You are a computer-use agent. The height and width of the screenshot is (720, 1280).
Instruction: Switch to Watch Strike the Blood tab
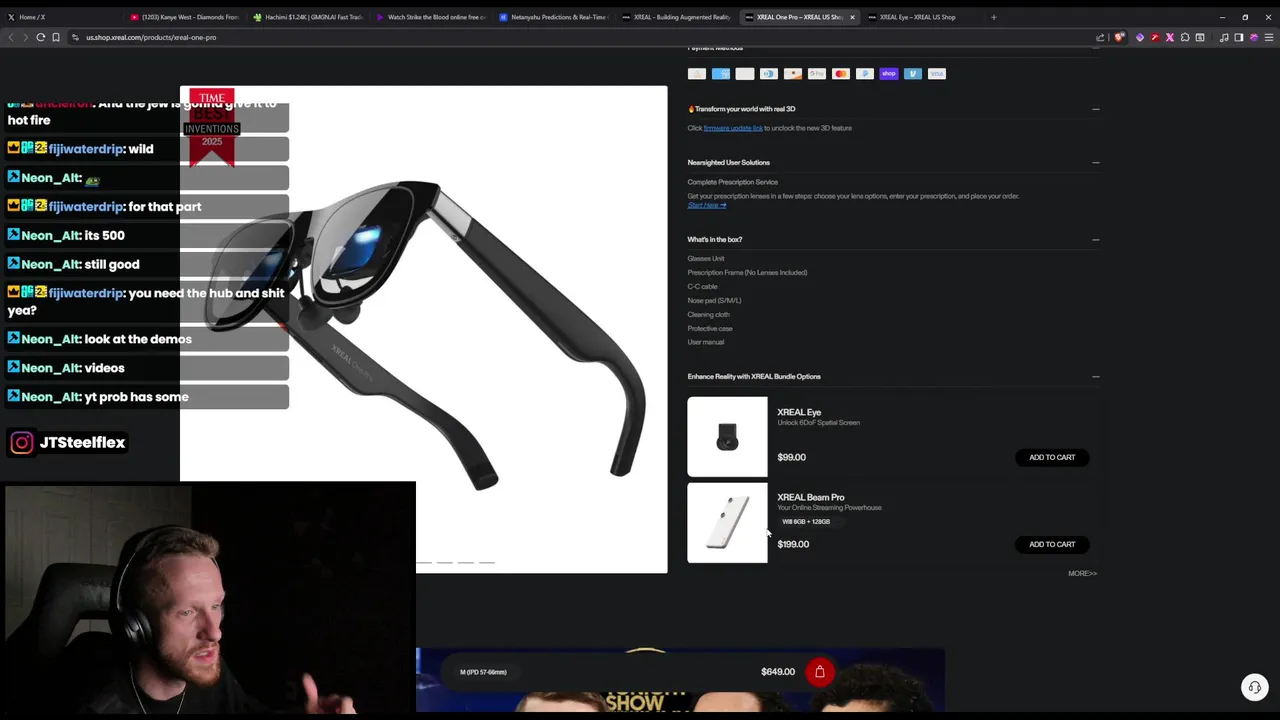tap(431, 17)
